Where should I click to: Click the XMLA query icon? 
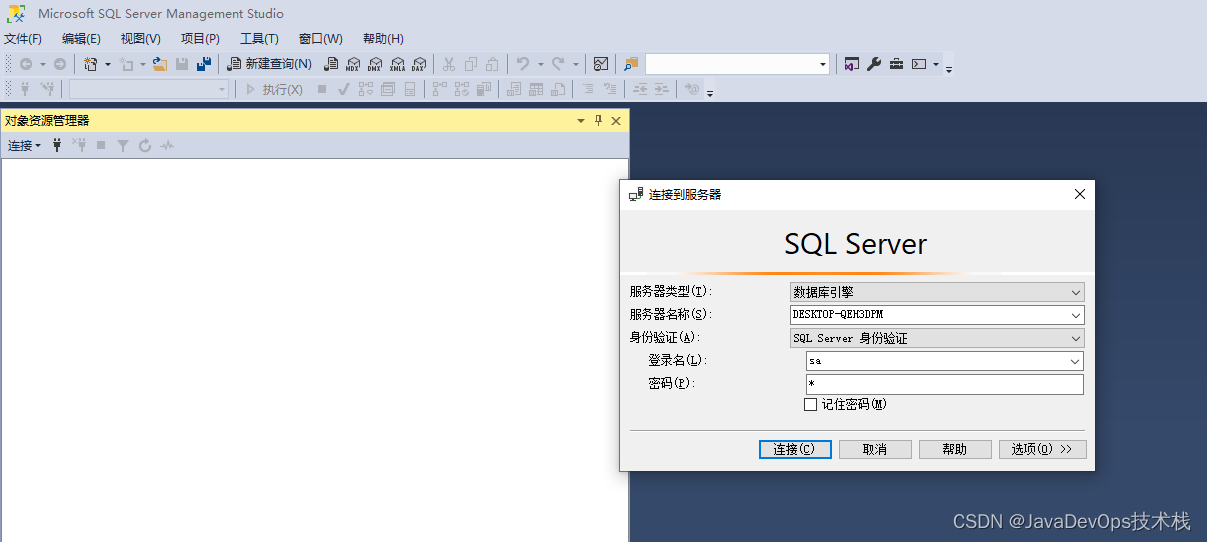[x=397, y=64]
